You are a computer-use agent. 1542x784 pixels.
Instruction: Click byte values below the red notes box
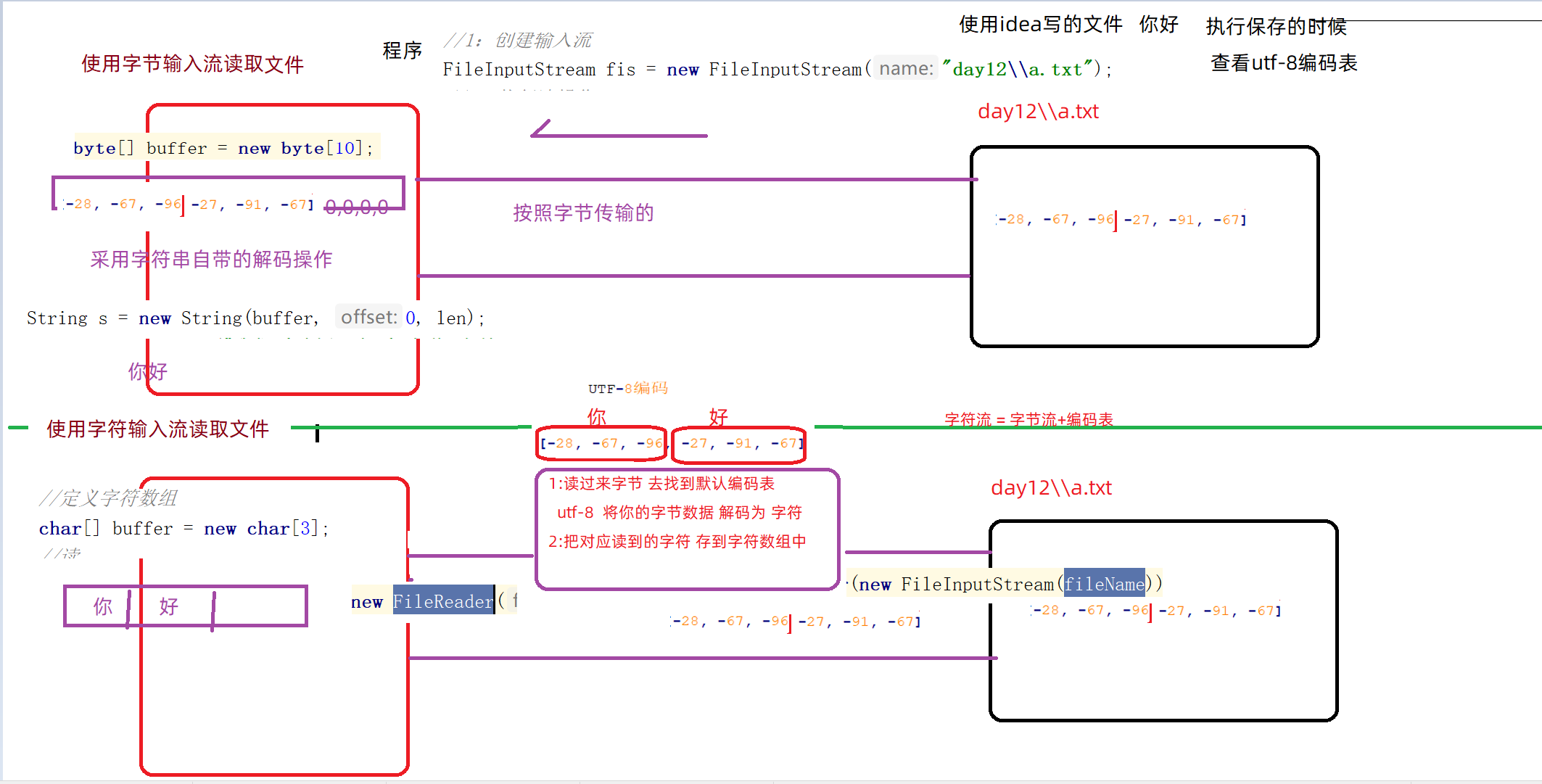click(796, 622)
